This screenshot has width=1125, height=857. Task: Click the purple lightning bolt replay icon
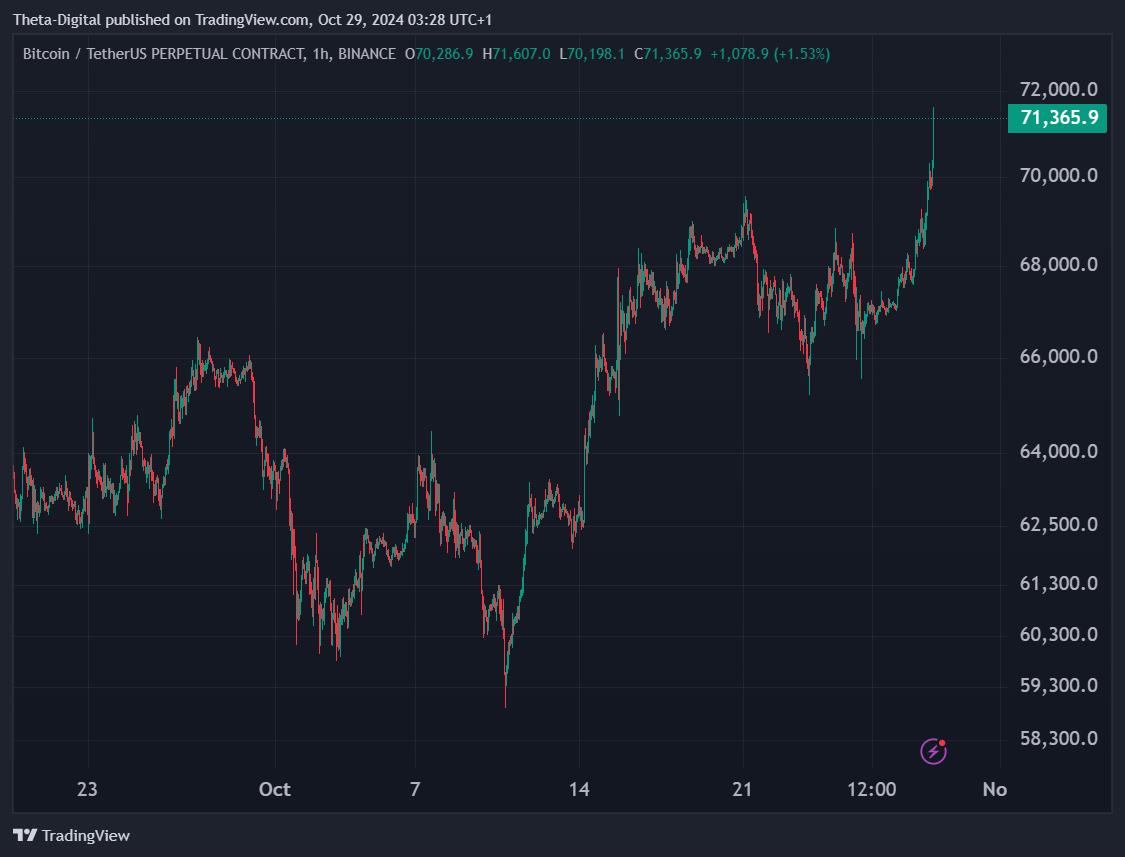tap(933, 751)
